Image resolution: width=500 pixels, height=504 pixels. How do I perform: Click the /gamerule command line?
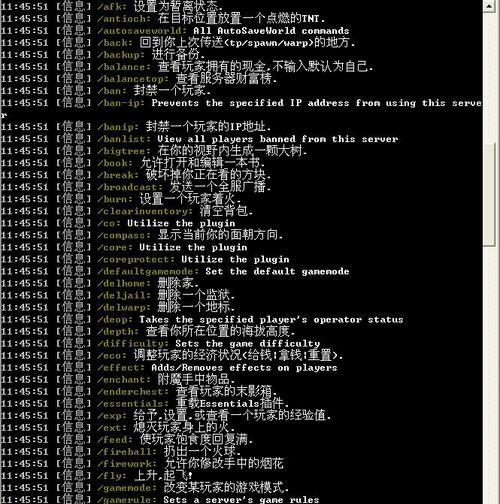[x=160, y=499]
